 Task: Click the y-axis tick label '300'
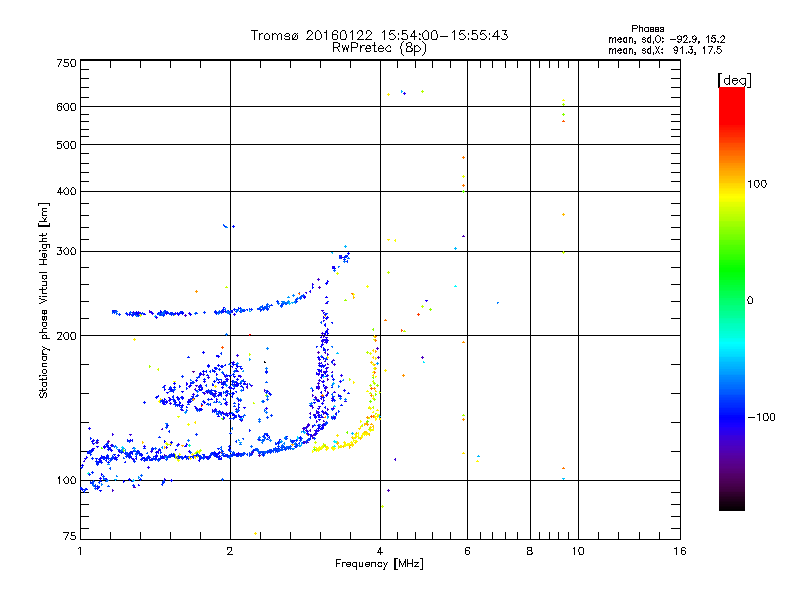pos(66,252)
